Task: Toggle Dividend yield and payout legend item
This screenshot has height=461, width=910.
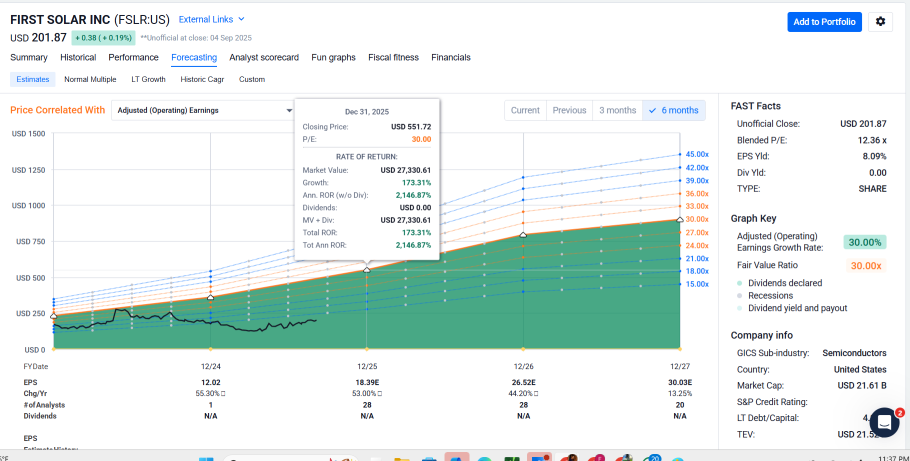Action: click(x=797, y=309)
